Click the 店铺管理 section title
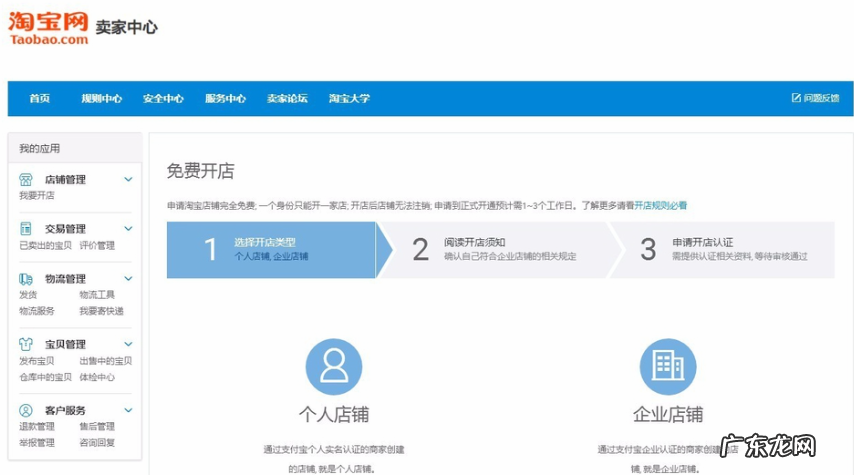 pyautogui.click(x=65, y=180)
